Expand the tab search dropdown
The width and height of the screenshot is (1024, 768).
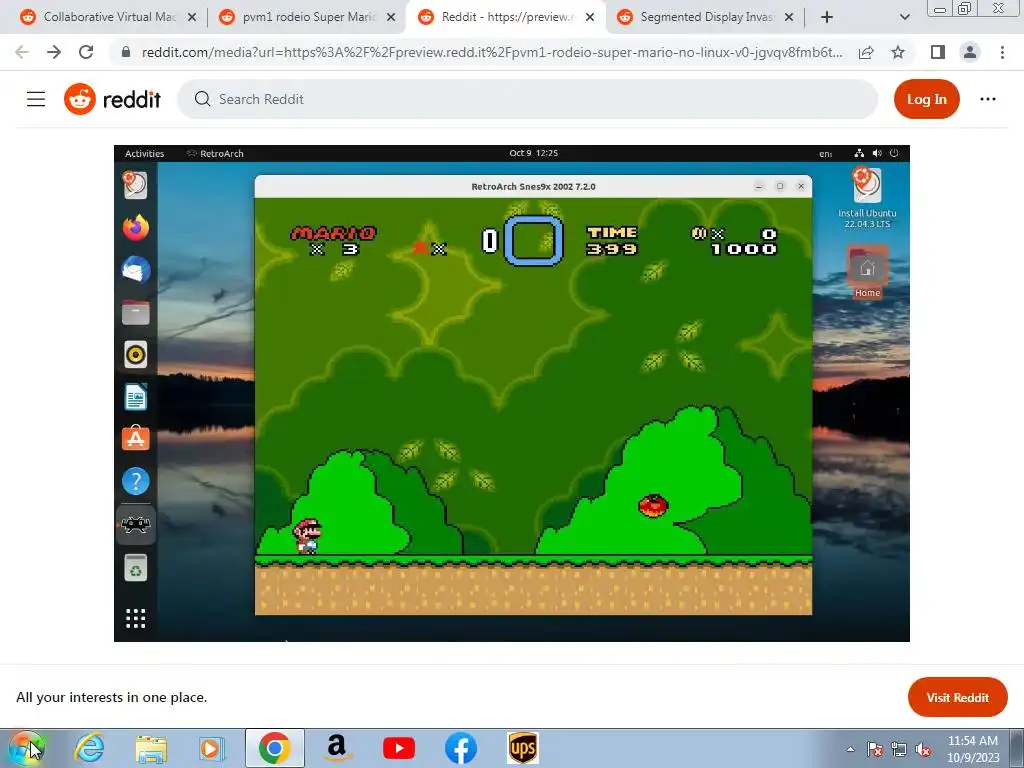[904, 18]
